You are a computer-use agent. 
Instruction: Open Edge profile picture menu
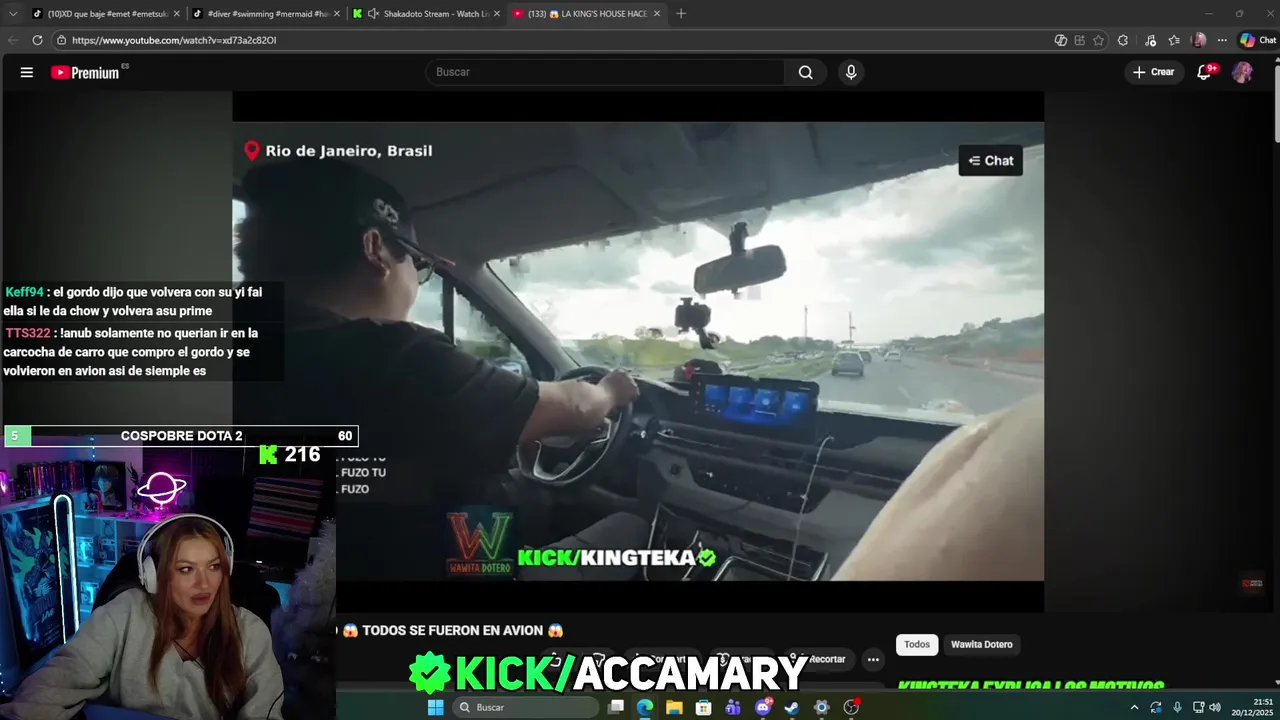[1199, 40]
